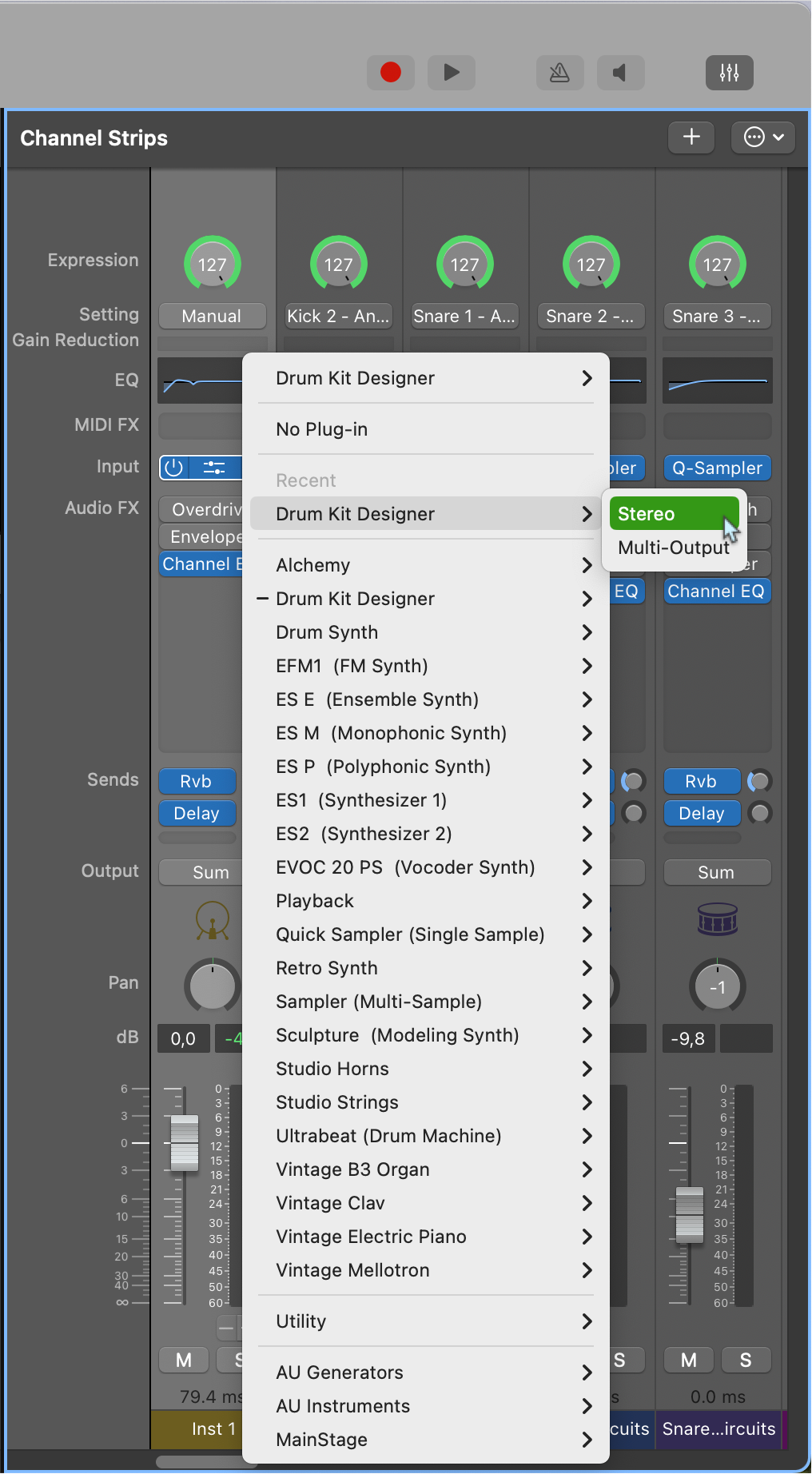Open the Playback instrument submenu
Screen dimensions: 812x1474
(x=426, y=901)
